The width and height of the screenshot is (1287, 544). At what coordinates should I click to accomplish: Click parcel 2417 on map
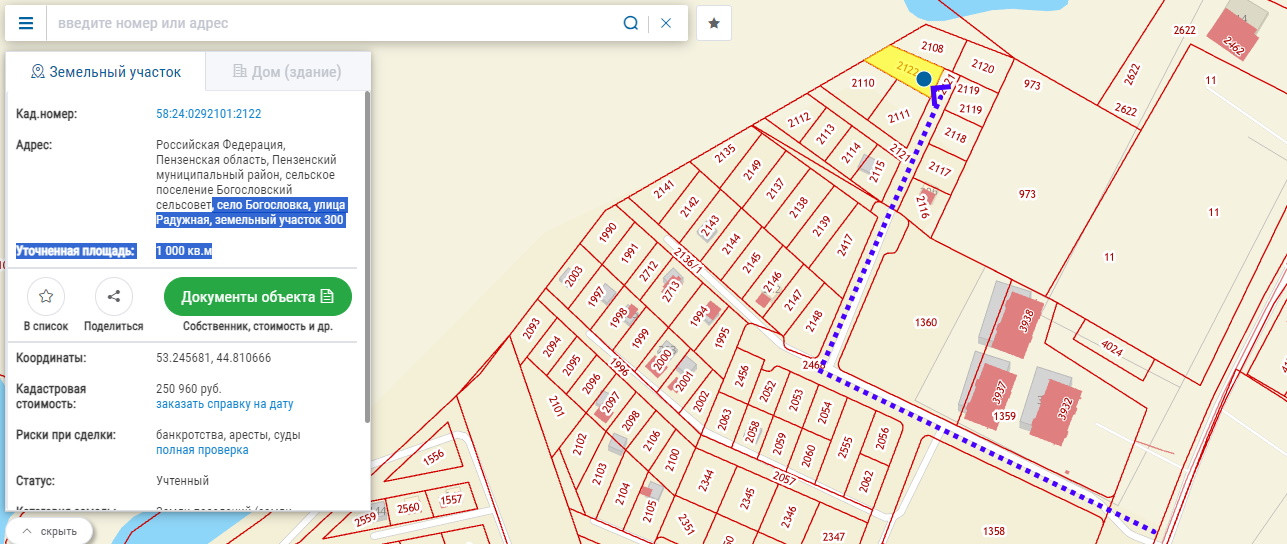click(x=845, y=245)
